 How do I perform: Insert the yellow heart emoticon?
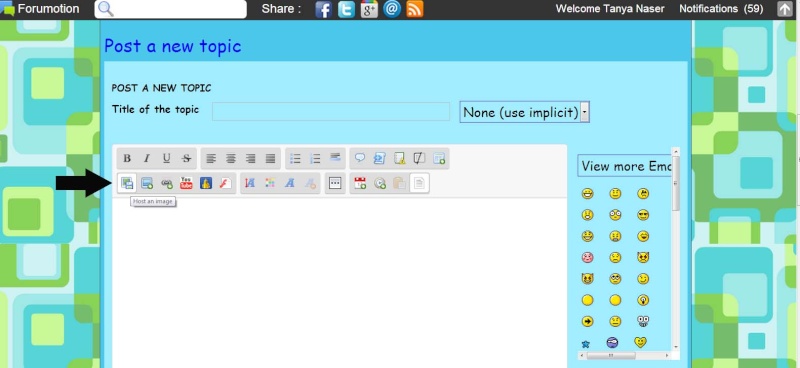click(640, 342)
